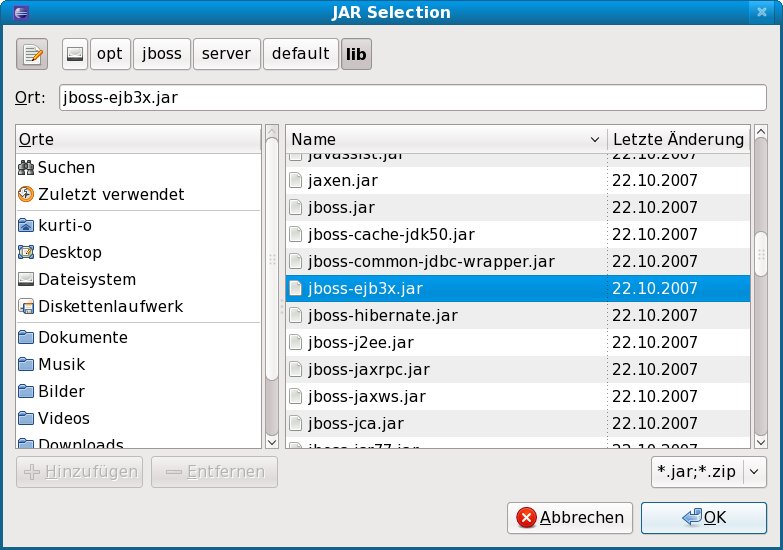
Task: Click the jboss-ejb3x.jar file icon
Action: (296, 288)
